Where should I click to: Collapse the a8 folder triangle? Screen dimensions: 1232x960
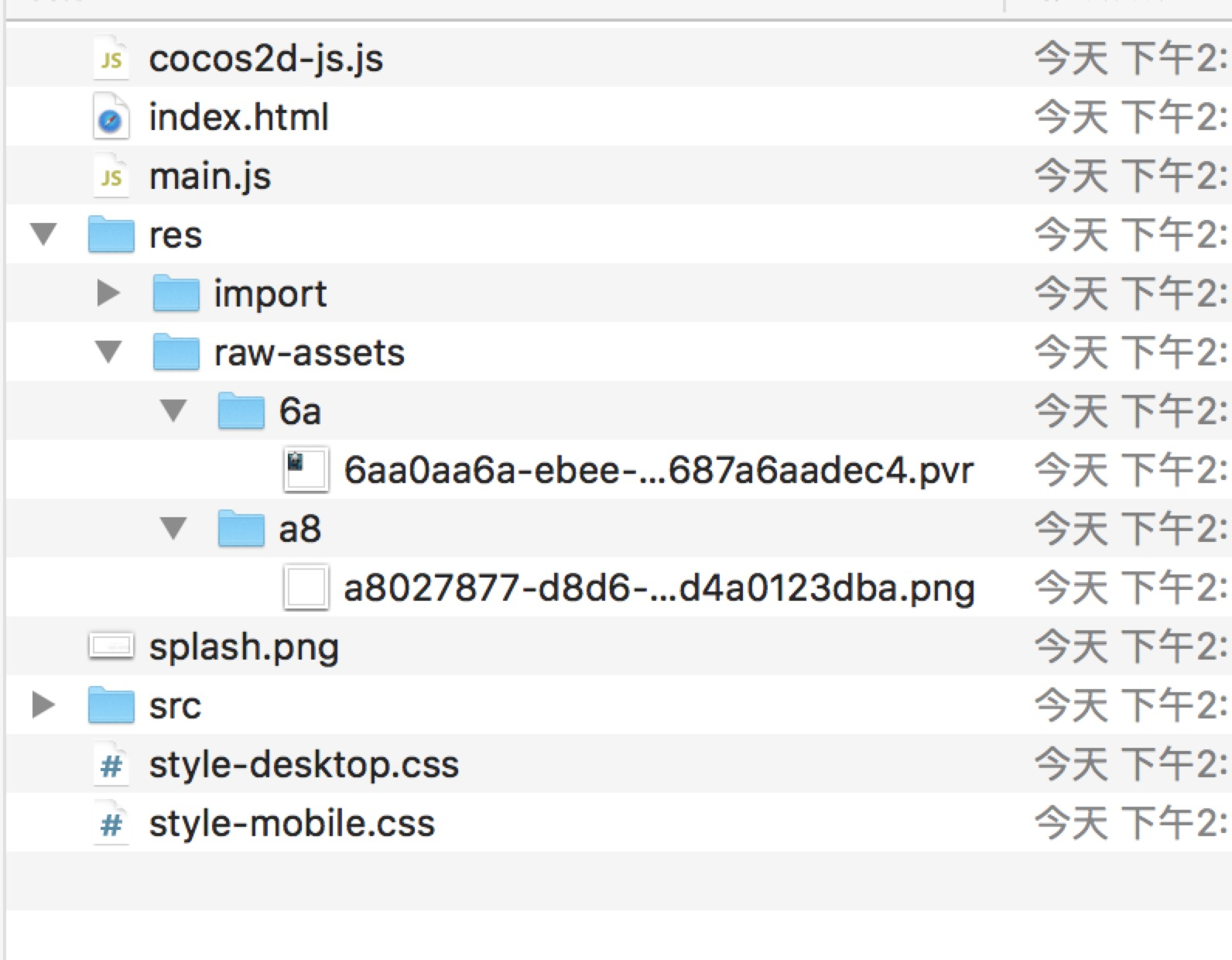(x=173, y=529)
